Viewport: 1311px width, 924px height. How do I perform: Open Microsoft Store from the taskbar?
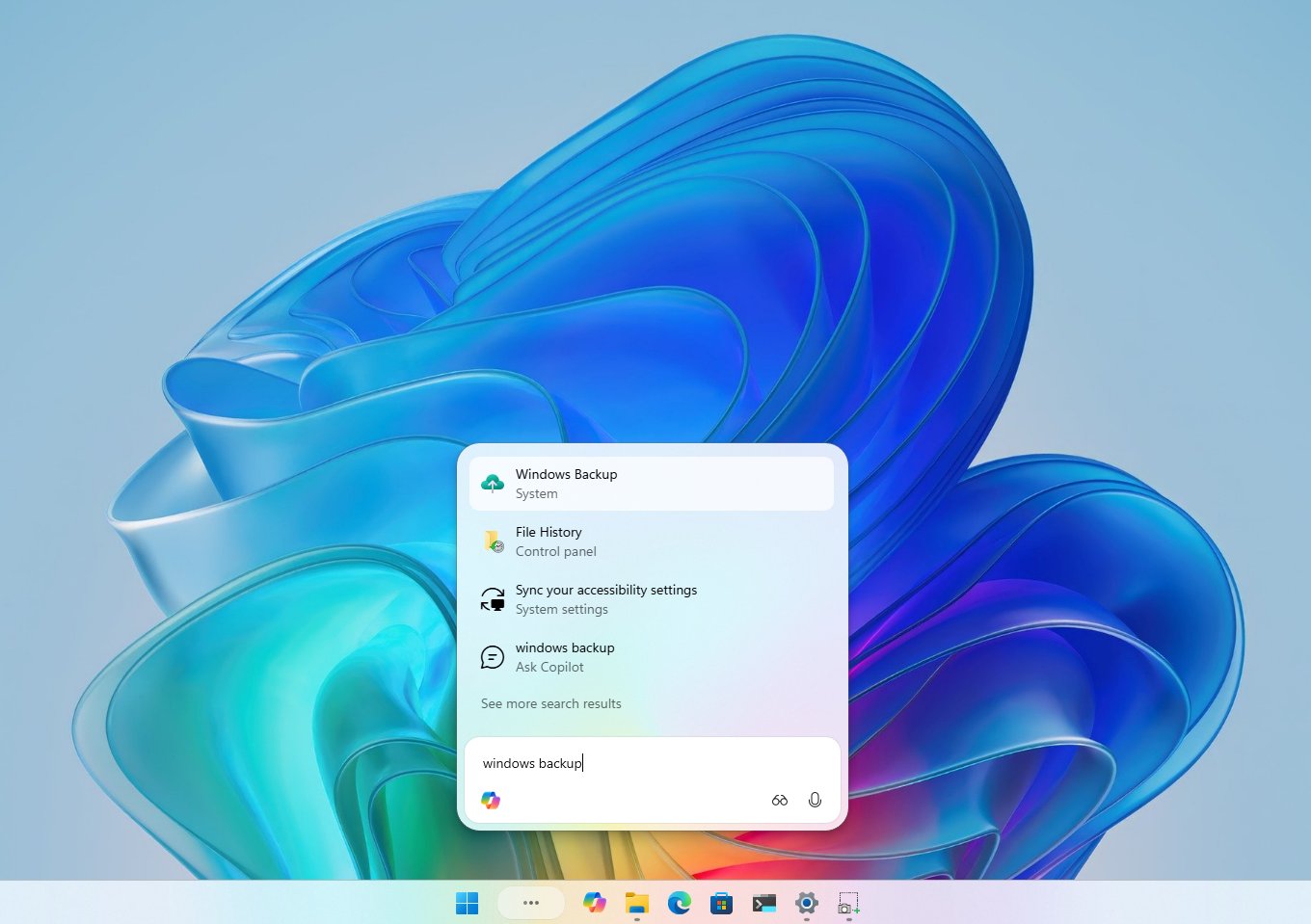click(722, 903)
